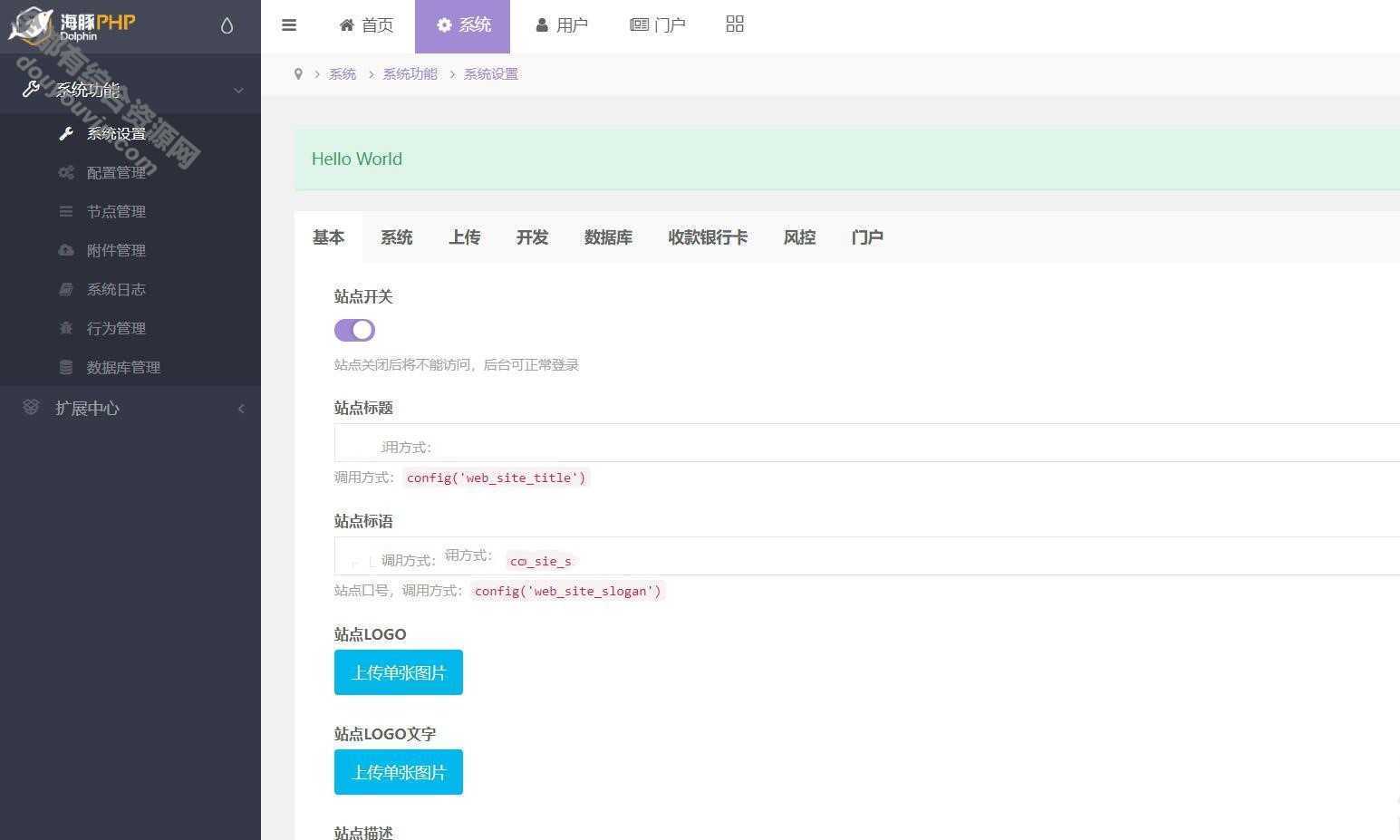Viewport: 1400px width, 840px height.
Task: Click the newspaper icon beside 门户
Action: (x=640, y=25)
